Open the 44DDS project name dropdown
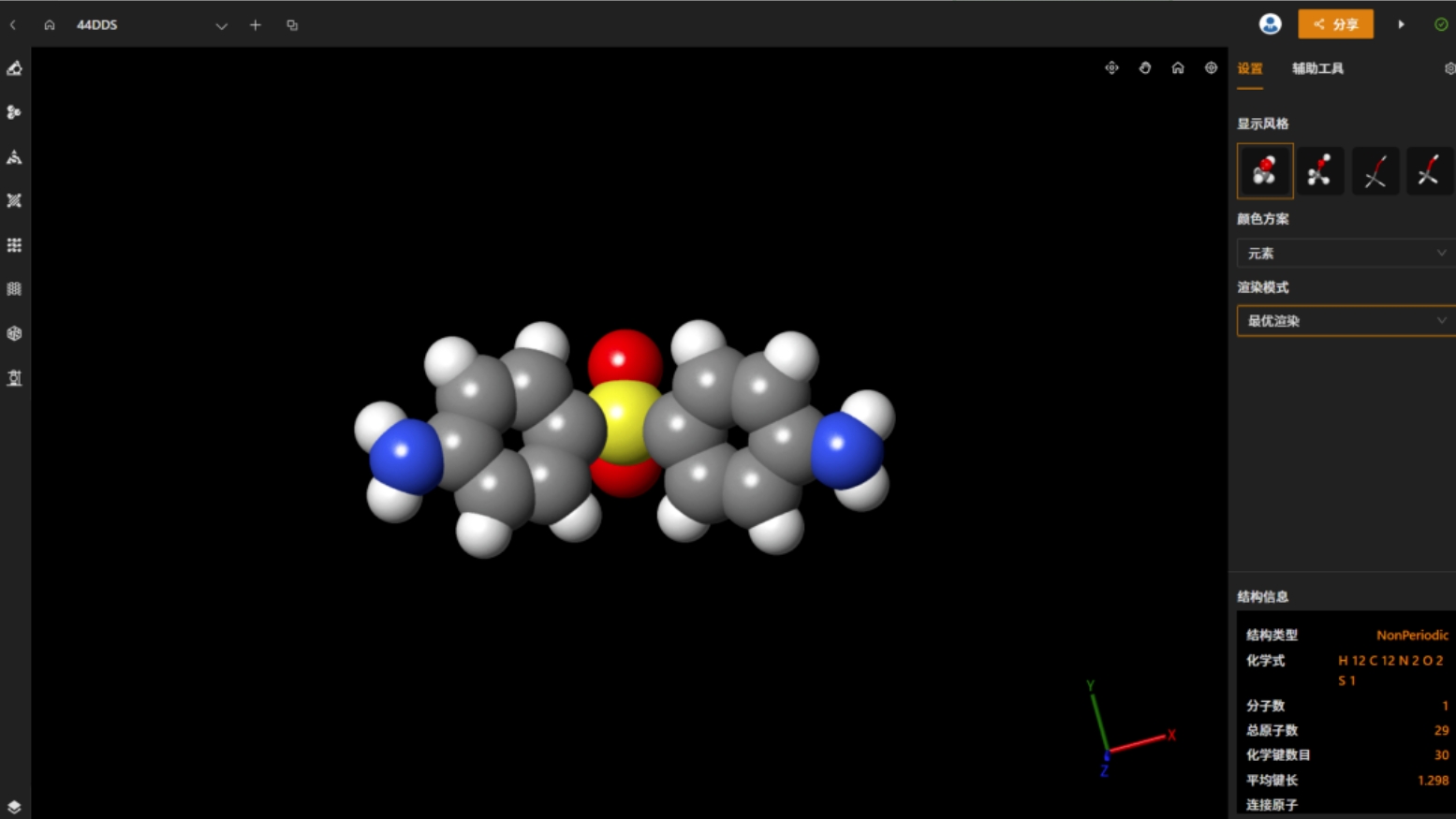 221,26
